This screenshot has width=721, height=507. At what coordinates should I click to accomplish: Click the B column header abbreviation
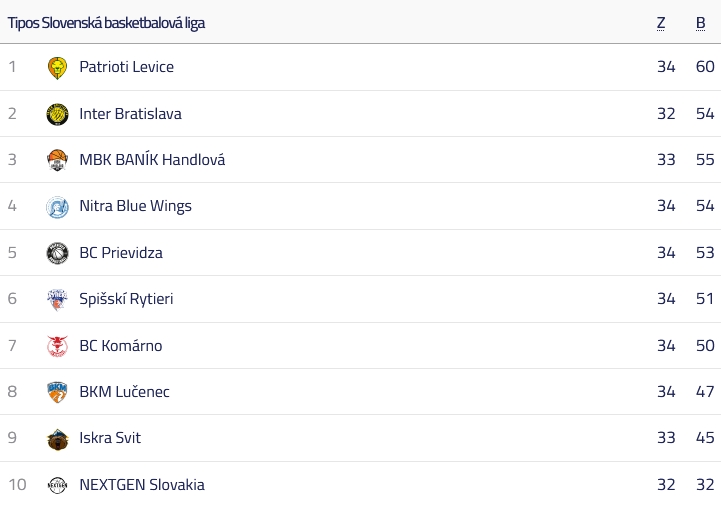pos(700,23)
